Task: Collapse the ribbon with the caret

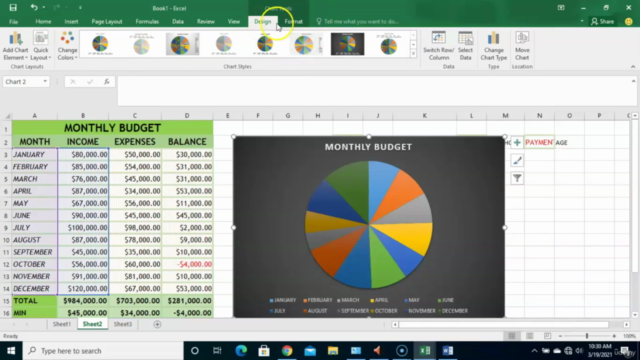Action: pos(633,67)
